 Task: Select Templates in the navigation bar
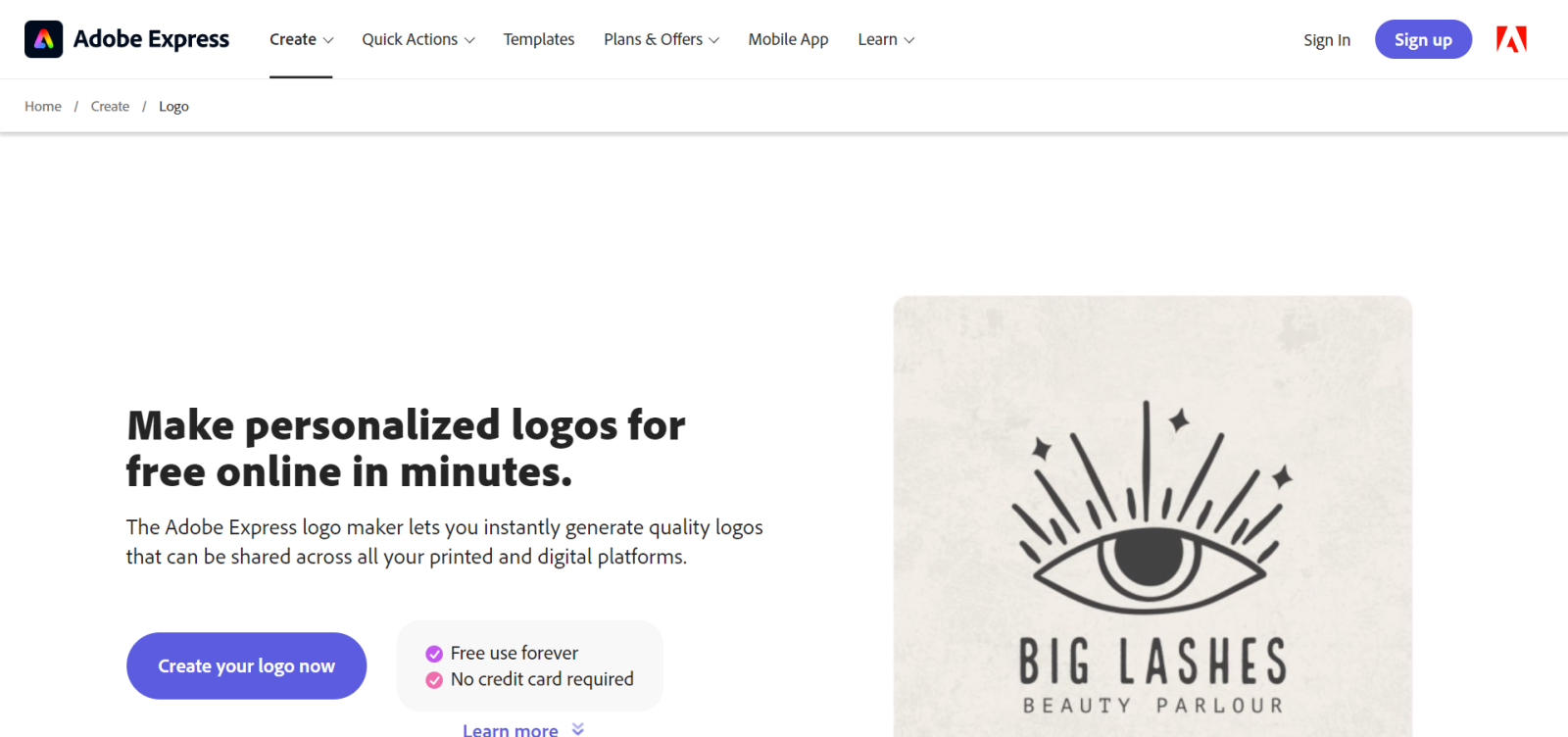[x=538, y=39]
